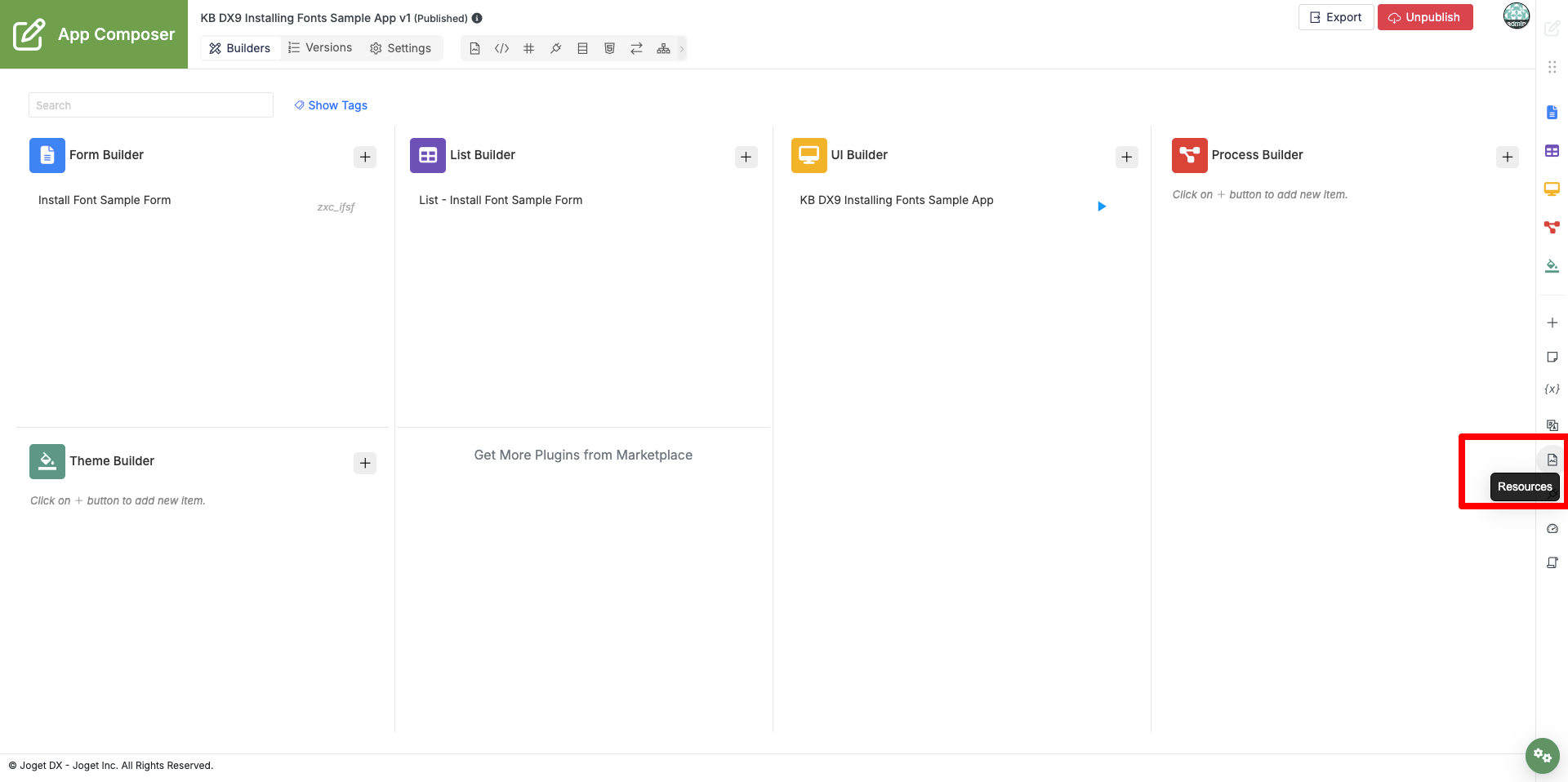Add a new process in Process Builder
Screen dimensions: 1568x782
pos(1508,157)
